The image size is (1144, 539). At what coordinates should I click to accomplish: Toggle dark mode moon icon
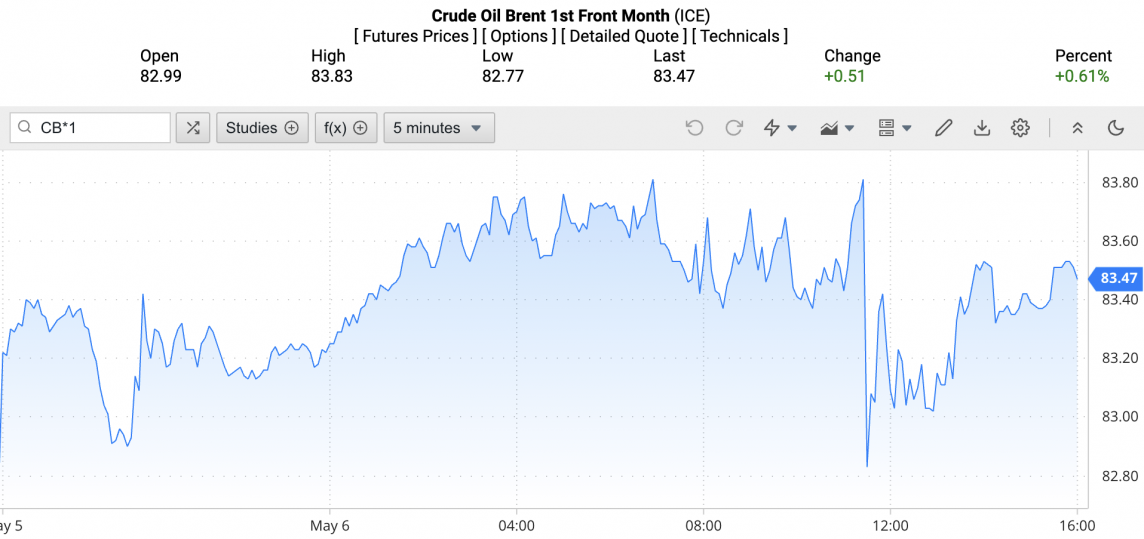(1116, 128)
